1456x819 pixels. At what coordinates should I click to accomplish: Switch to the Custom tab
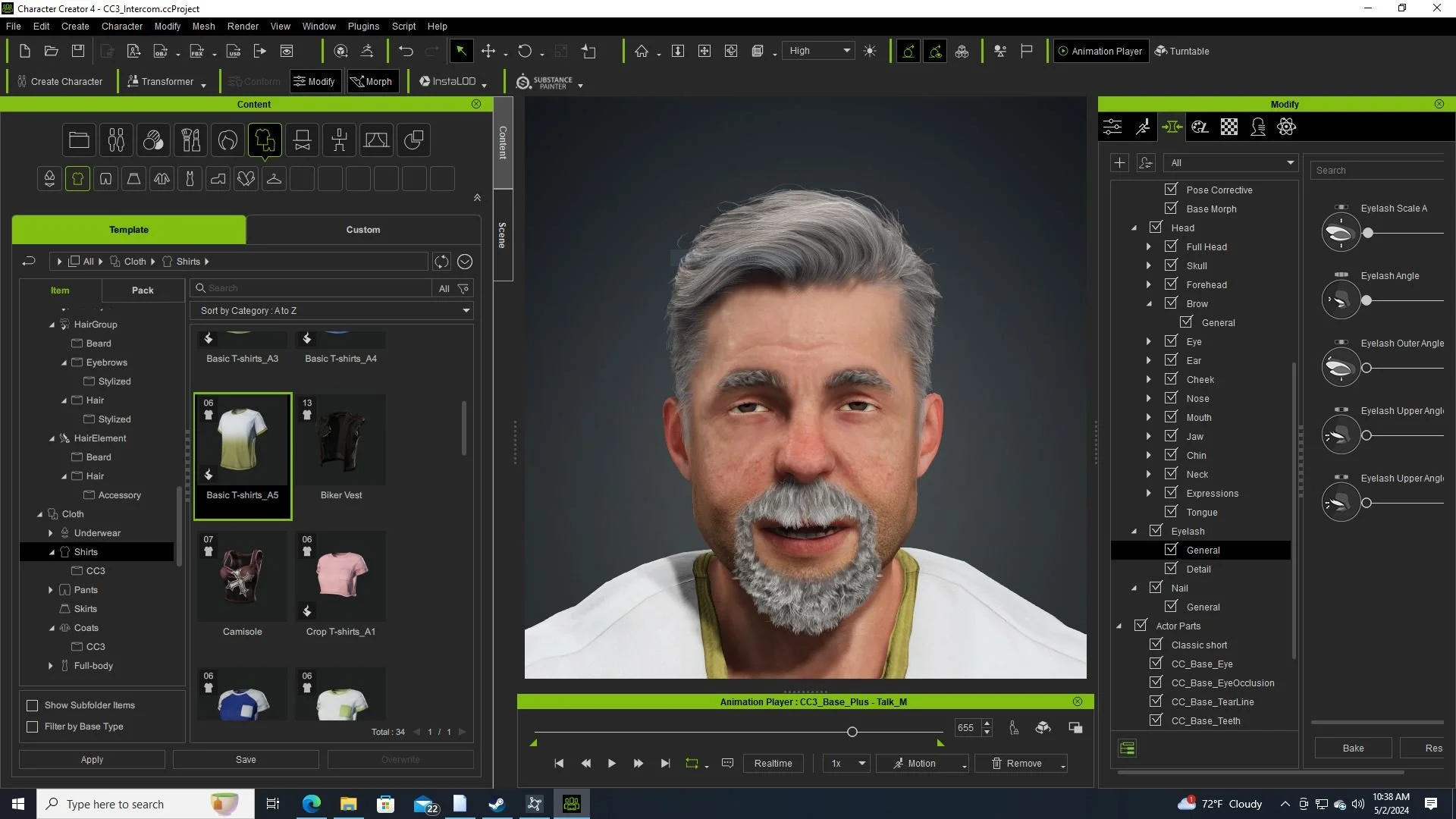click(x=363, y=230)
